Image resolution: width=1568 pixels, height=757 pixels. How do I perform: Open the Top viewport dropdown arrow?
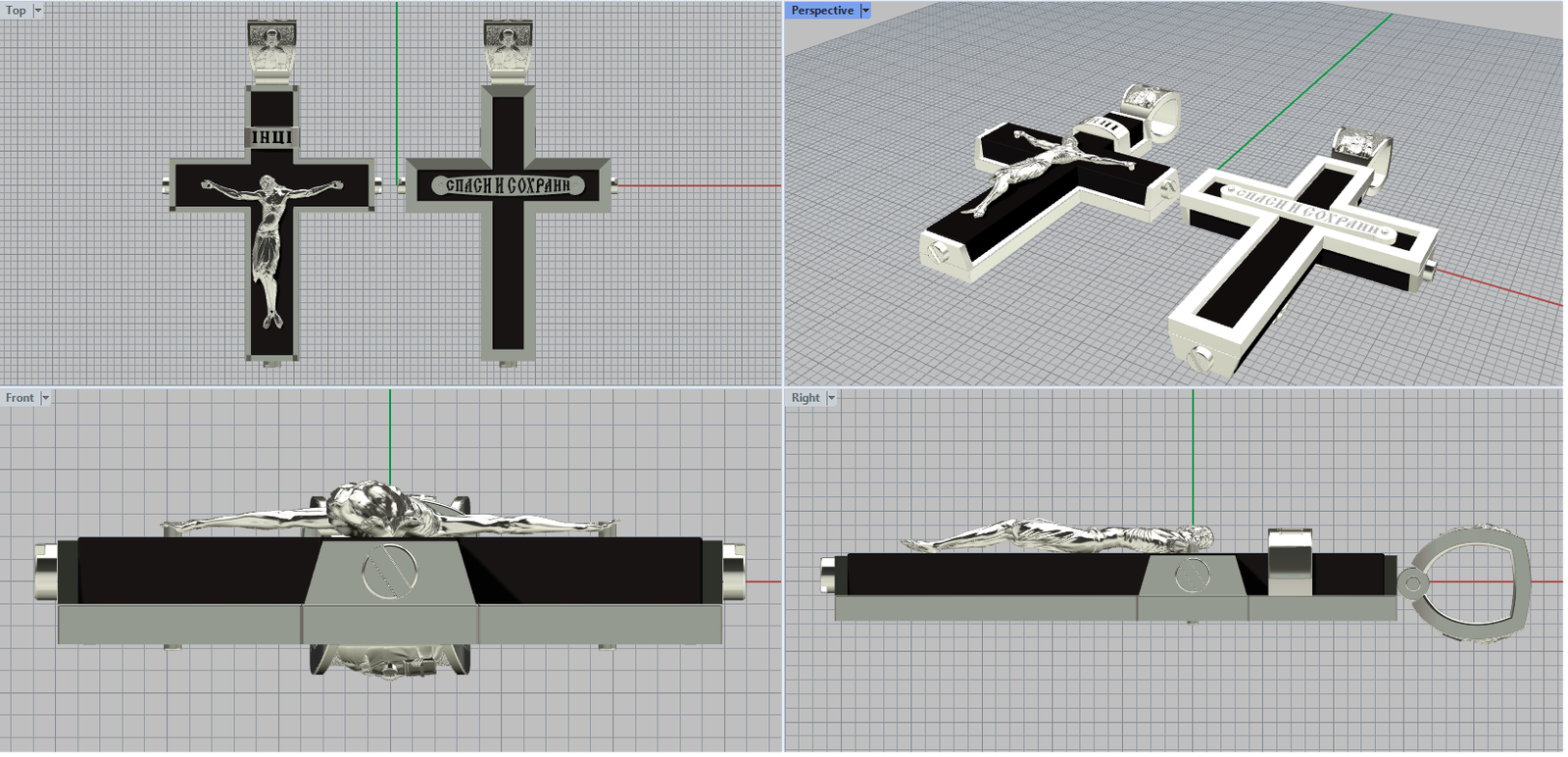[38, 11]
